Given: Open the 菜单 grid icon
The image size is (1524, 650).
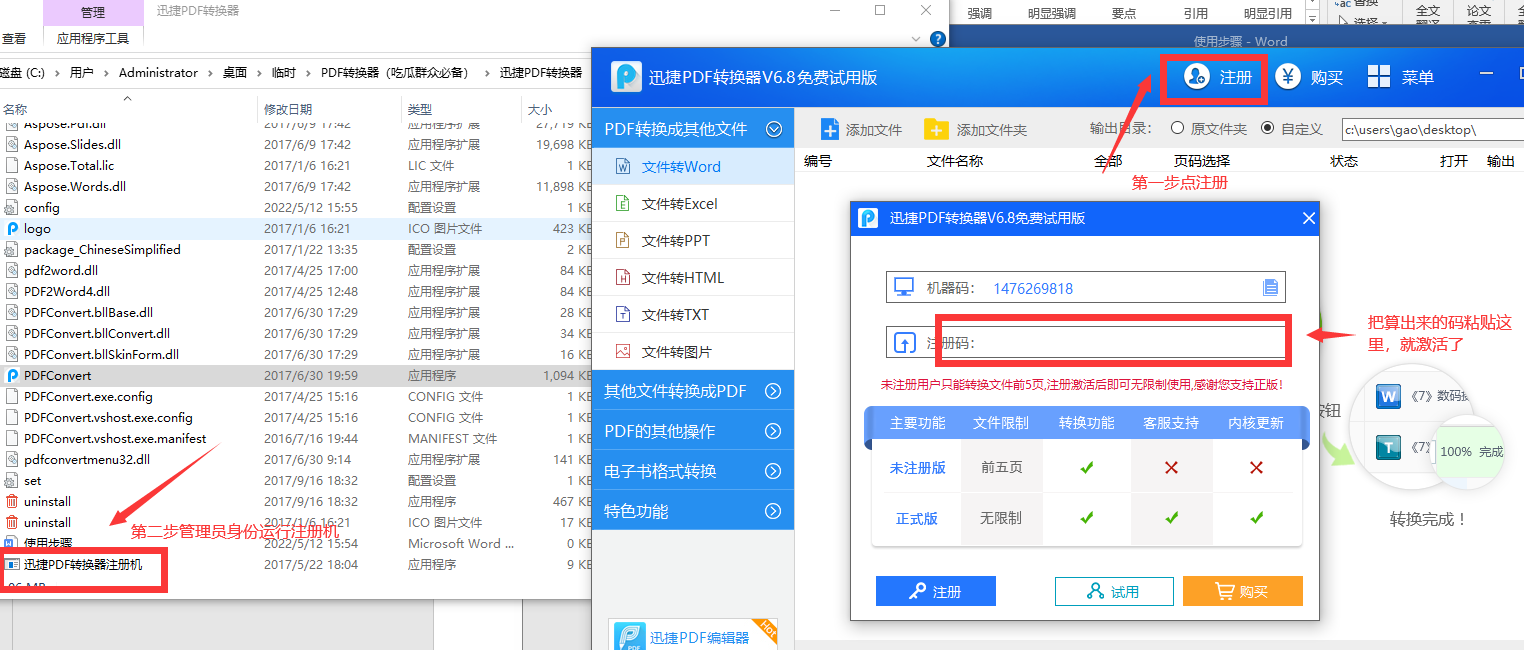Looking at the screenshot, I should (x=1379, y=77).
